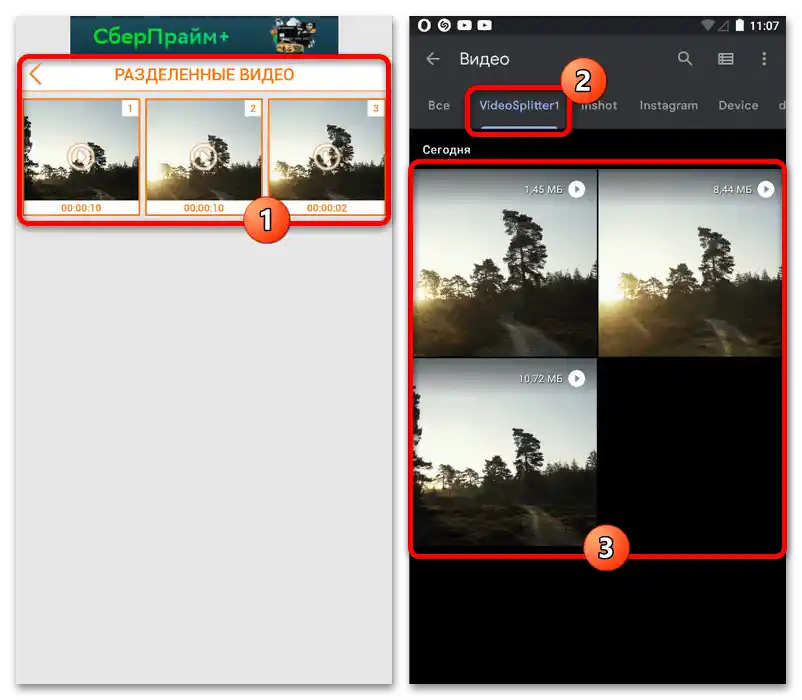Tap the 11:07 clock
The height and width of the screenshot is (700, 802).
point(764,26)
